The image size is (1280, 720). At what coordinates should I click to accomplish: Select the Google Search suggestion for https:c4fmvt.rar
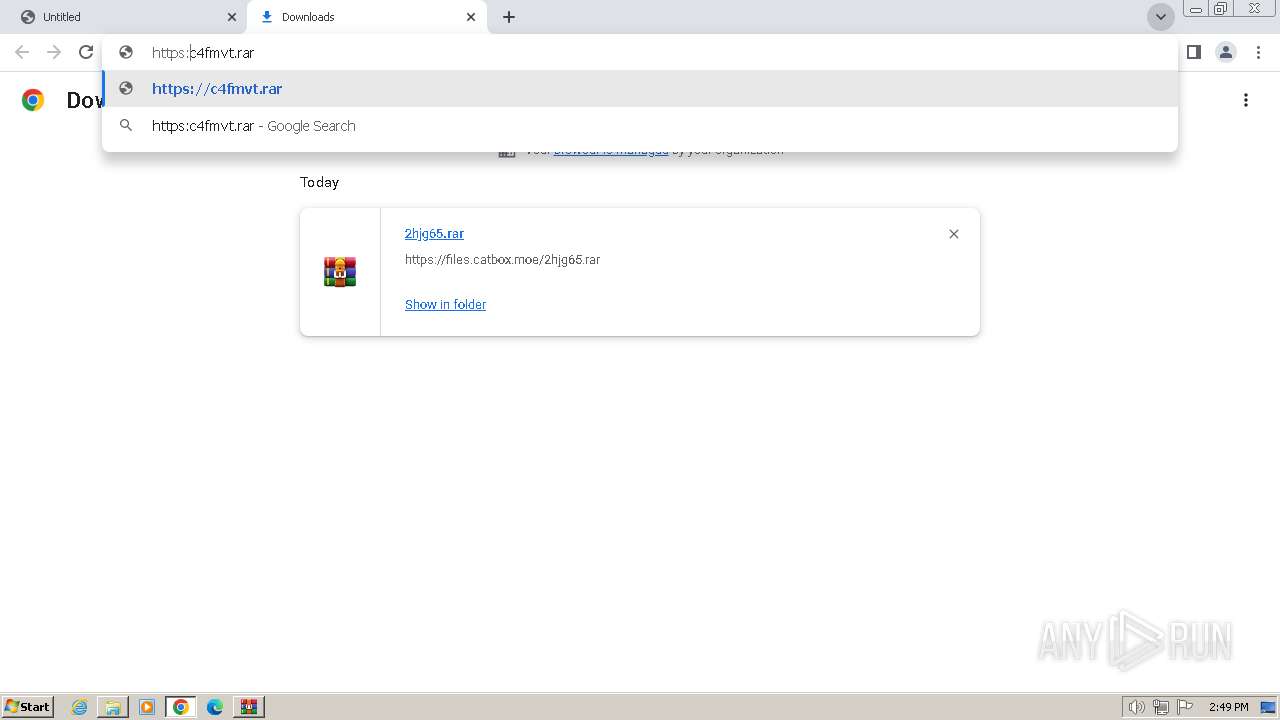coord(640,126)
